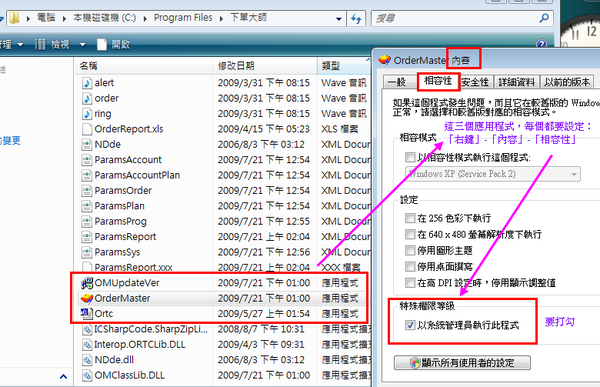This screenshot has width=600, height=387.
Task: Sort by the 名稱 name column header
Action: (x=143, y=66)
